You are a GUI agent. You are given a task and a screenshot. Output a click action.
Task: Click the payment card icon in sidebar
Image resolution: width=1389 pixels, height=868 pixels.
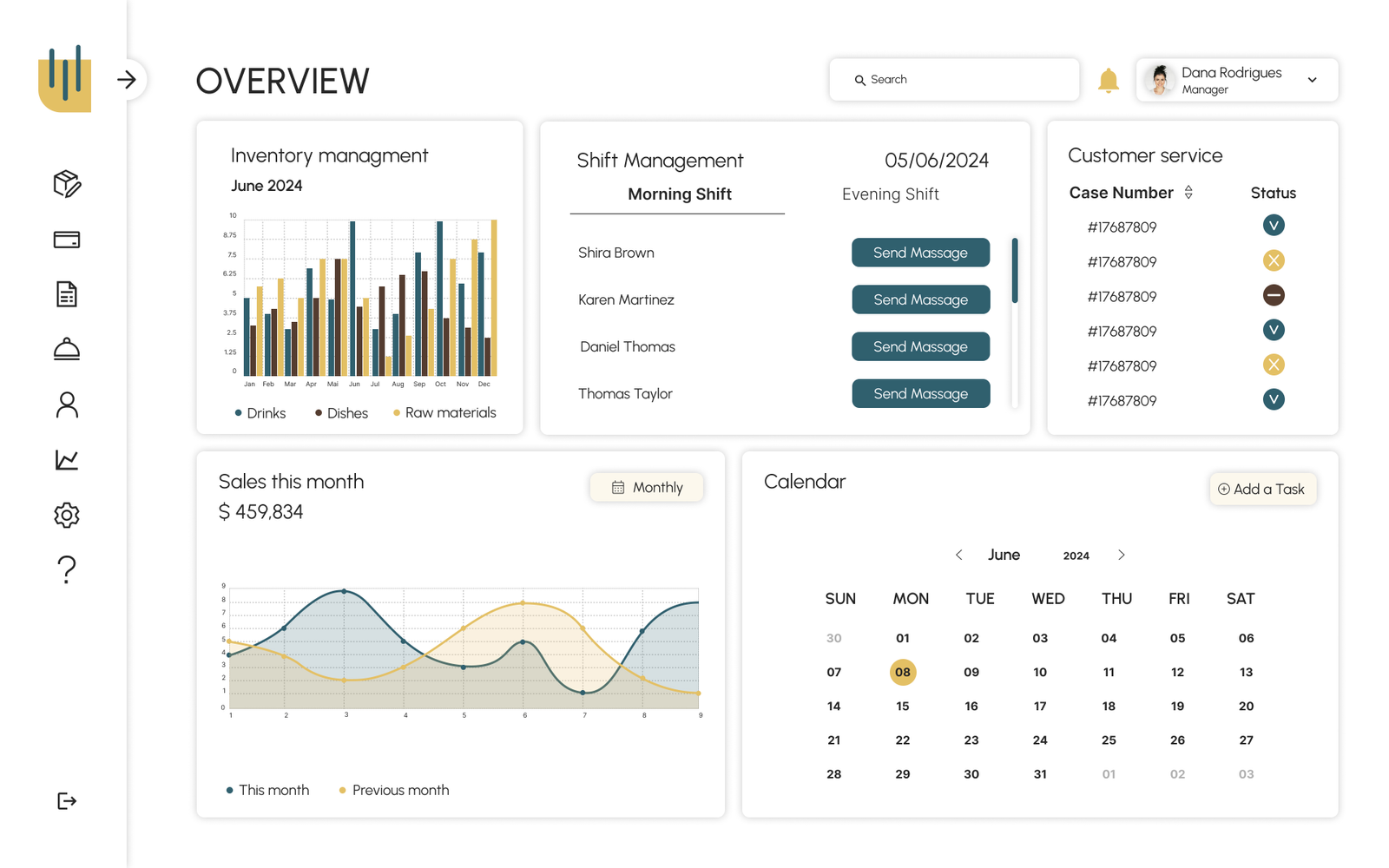(x=67, y=240)
